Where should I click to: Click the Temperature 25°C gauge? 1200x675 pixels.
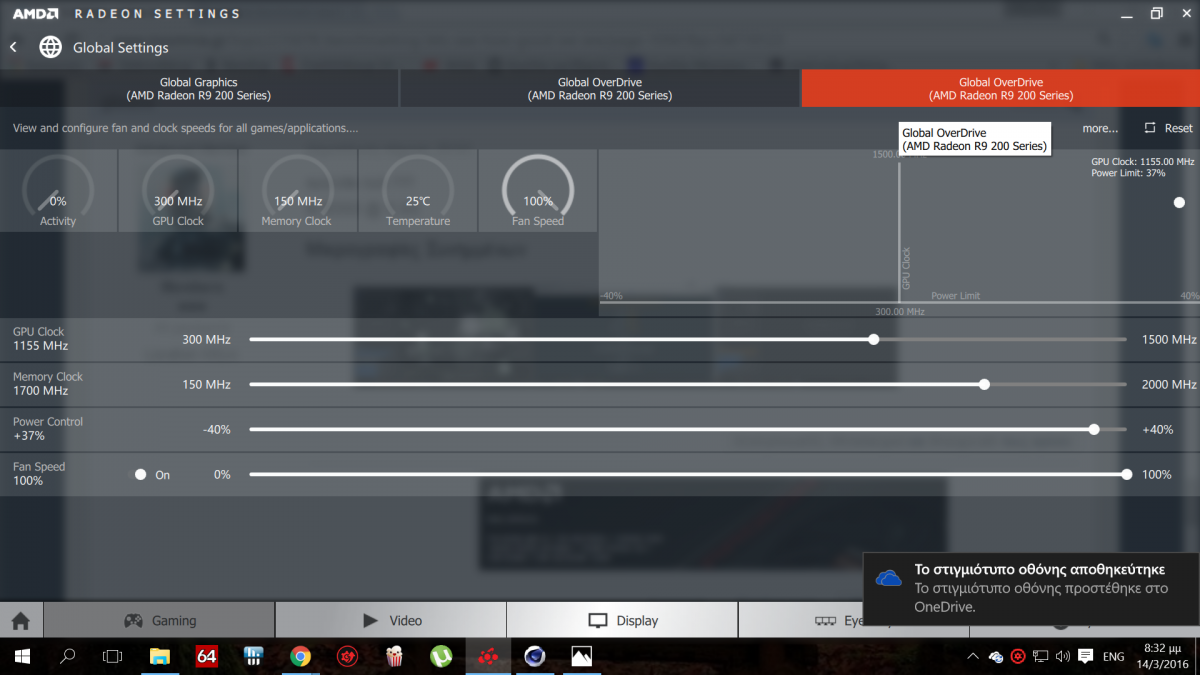click(x=418, y=191)
